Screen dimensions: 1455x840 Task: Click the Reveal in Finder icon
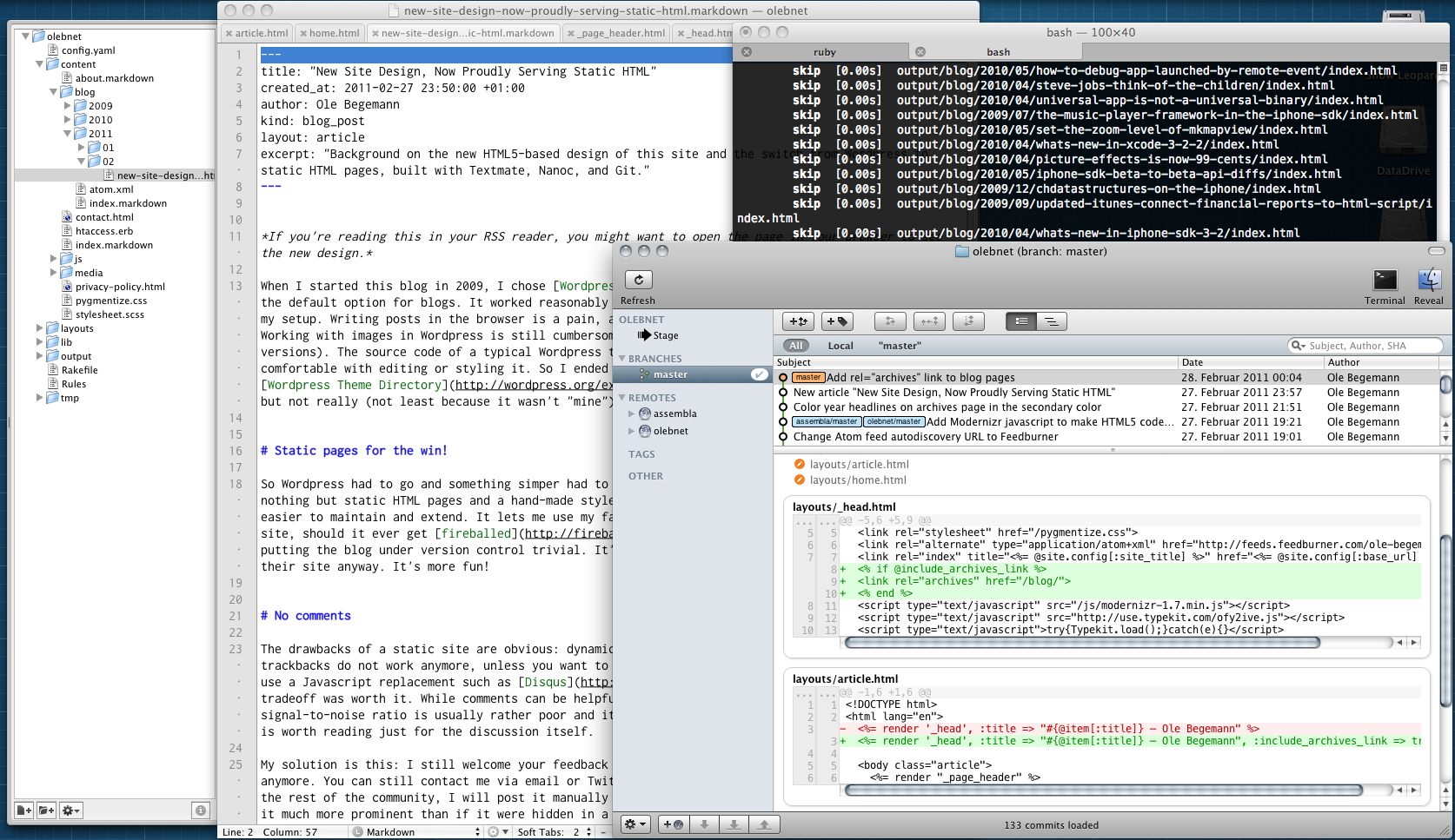coord(1428,280)
